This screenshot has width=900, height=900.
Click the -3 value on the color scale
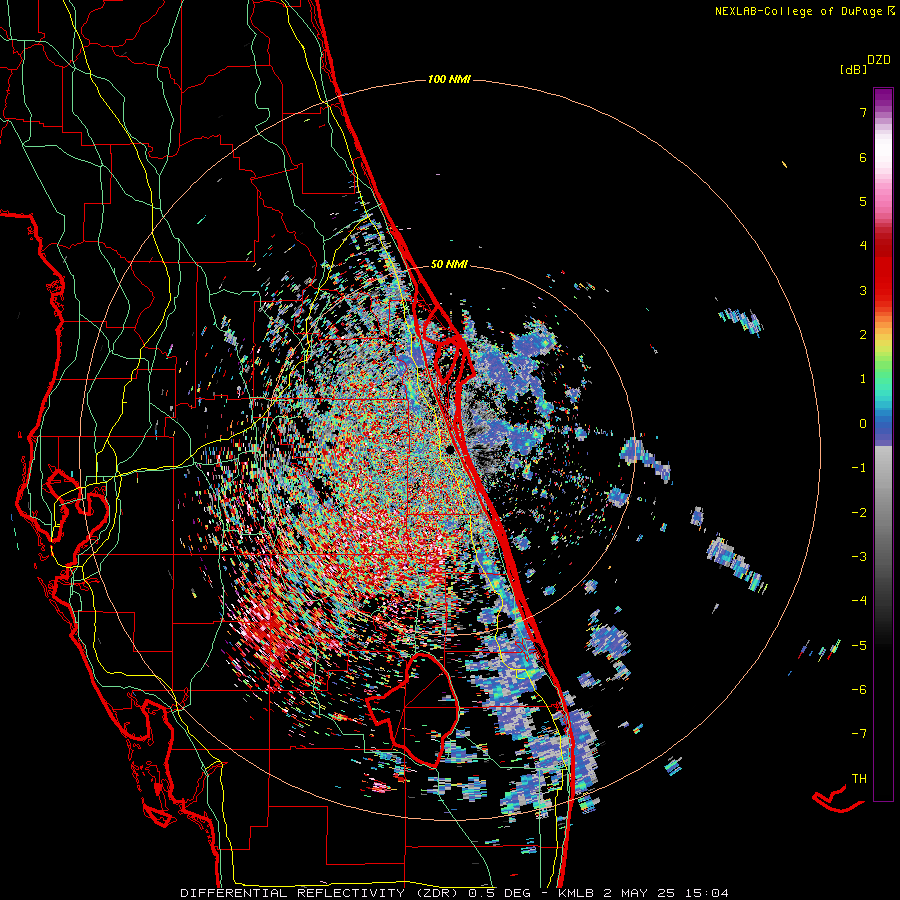[859, 557]
